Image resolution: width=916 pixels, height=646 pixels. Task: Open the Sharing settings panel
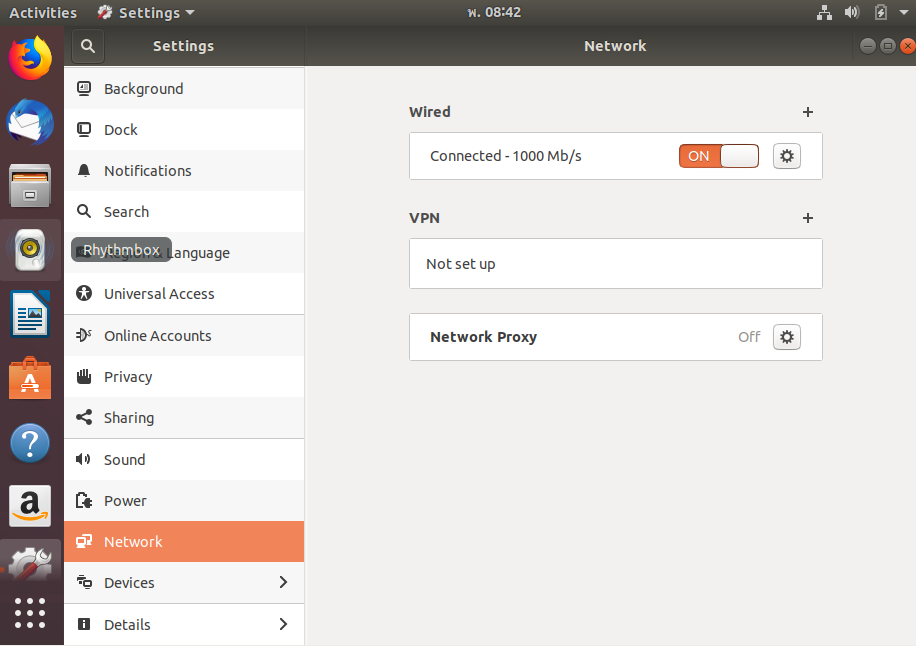[129, 417]
